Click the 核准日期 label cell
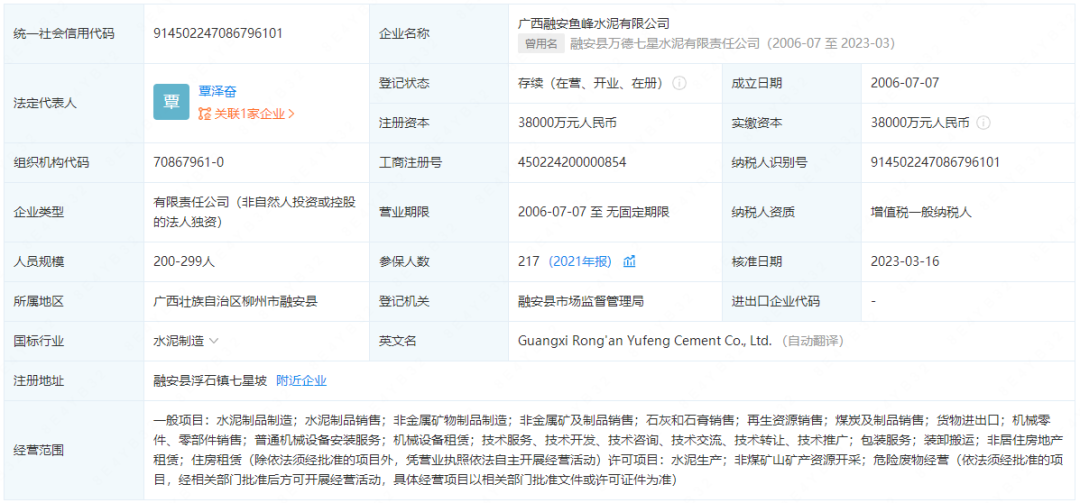 coord(791,261)
